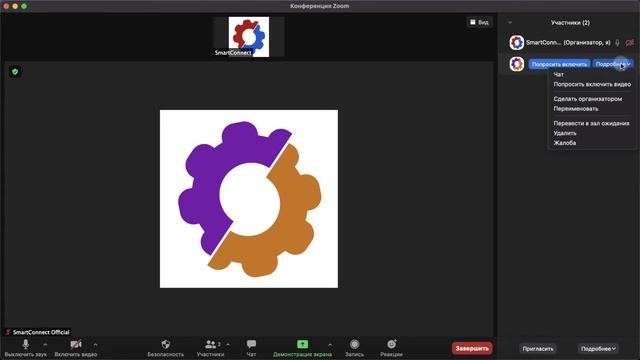640x360 pixels.
Task: Select Удалить from participant menu
Action: tap(565, 133)
